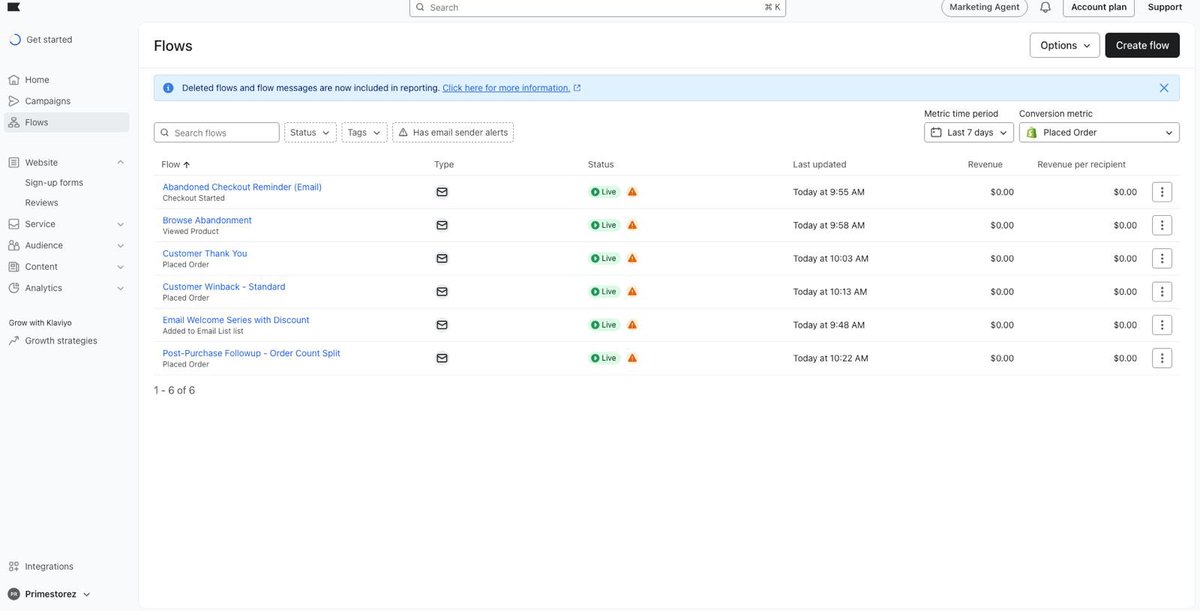Close the blue info banner
This screenshot has height=611, width=1200.
[x=1164, y=88]
